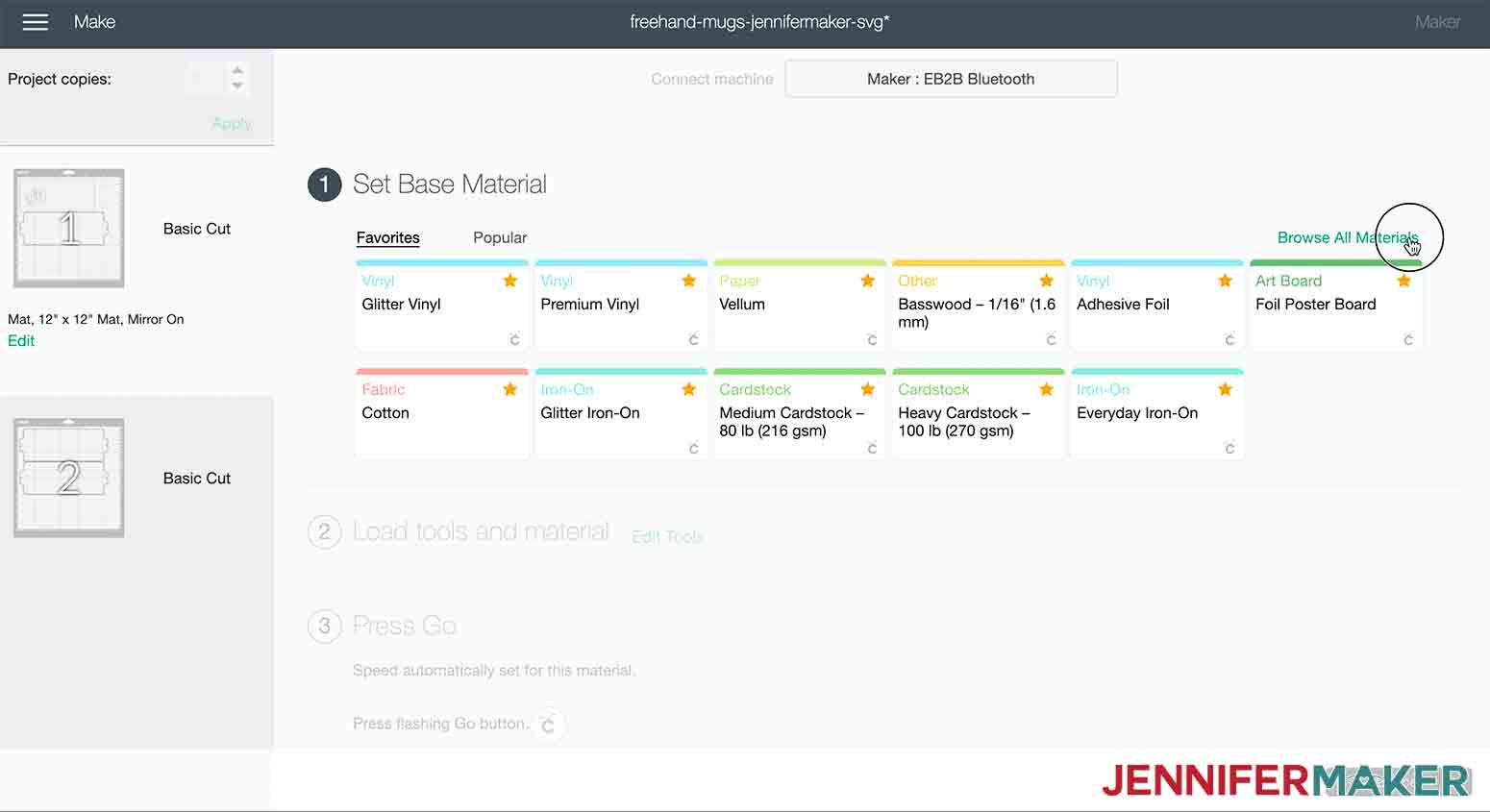Pick Foil Poster Board material
This screenshot has height=812, width=1490.
click(x=1335, y=306)
